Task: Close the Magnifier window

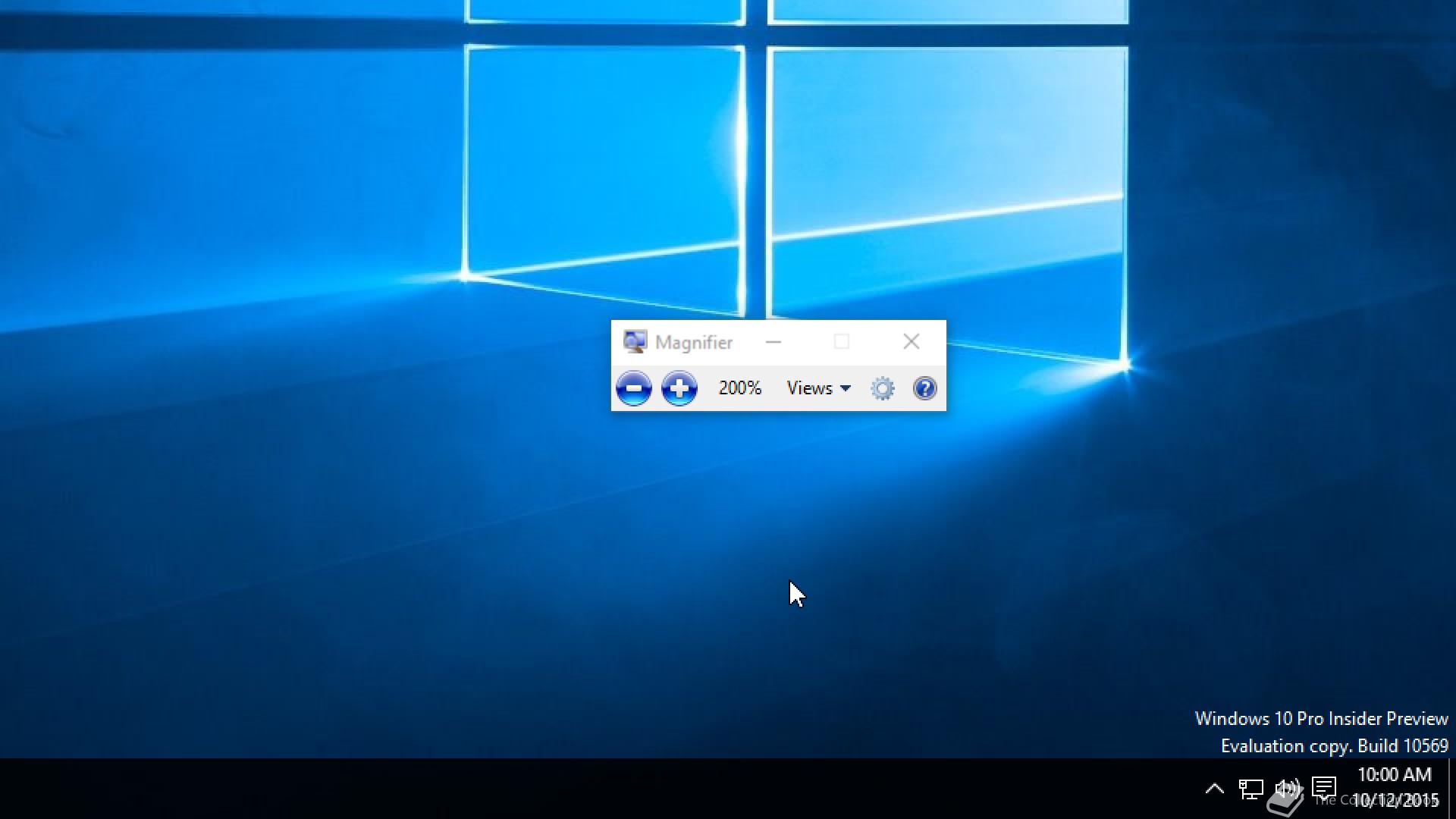Action: (911, 342)
